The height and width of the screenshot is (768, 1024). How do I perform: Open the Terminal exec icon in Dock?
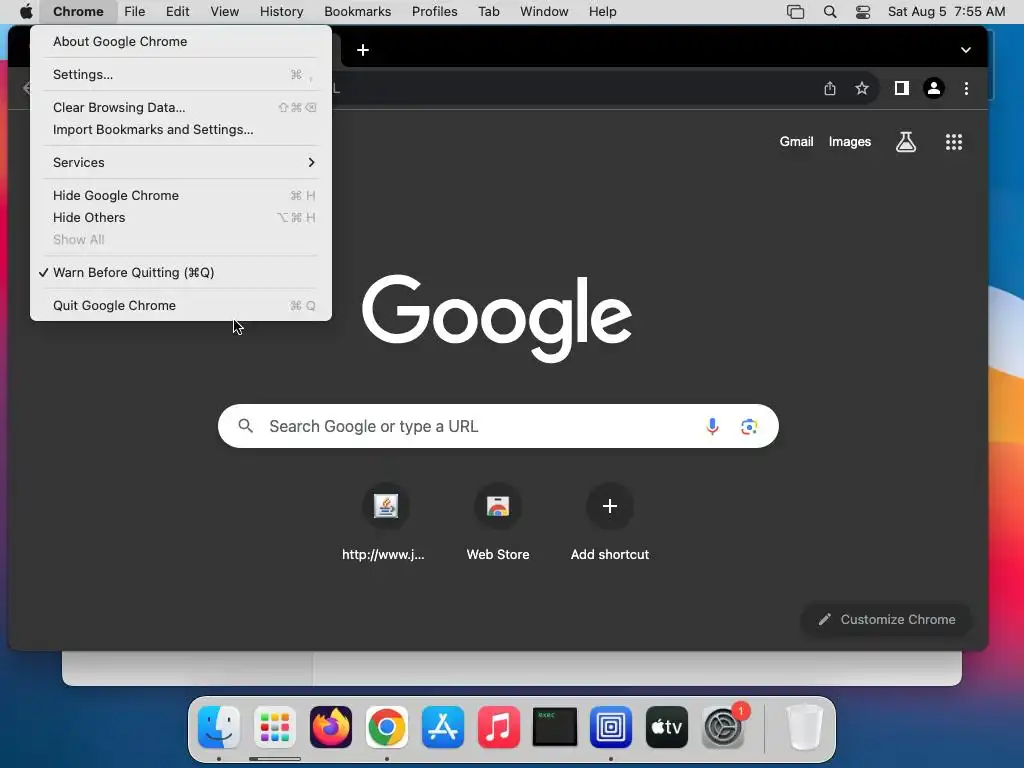click(554, 727)
